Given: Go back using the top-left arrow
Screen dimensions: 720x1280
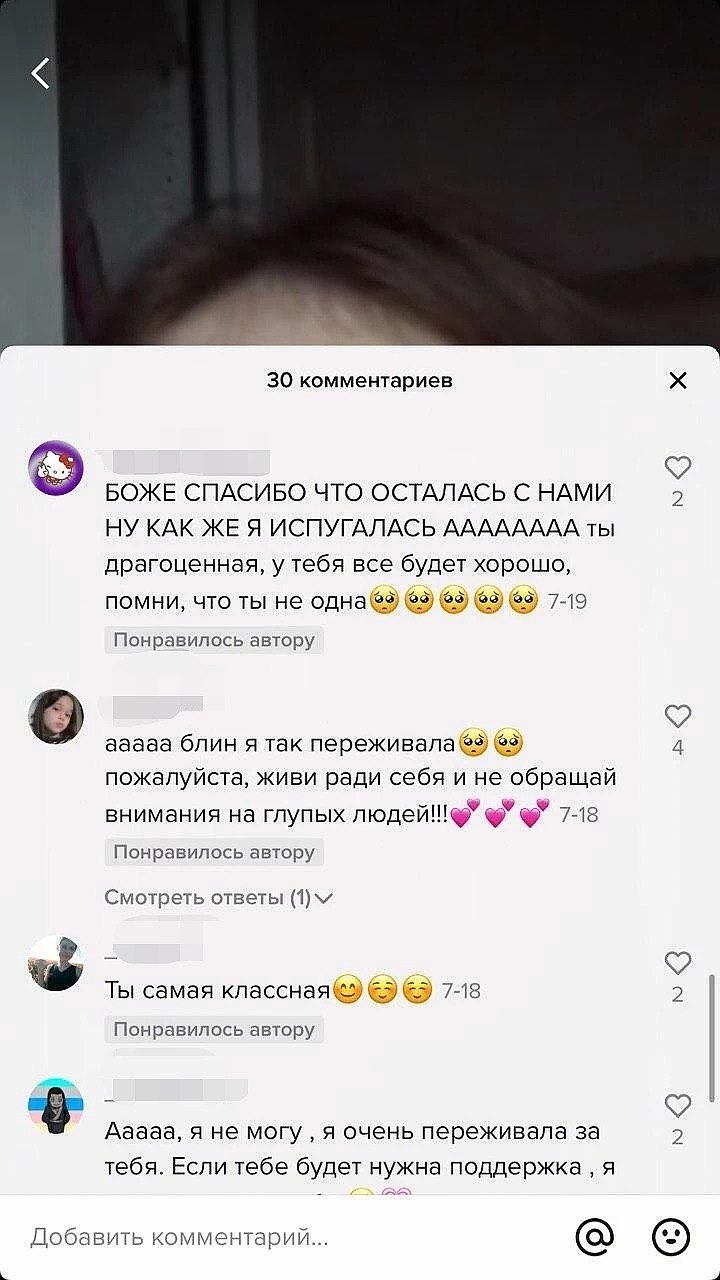Looking at the screenshot, I should coord(40,73).
